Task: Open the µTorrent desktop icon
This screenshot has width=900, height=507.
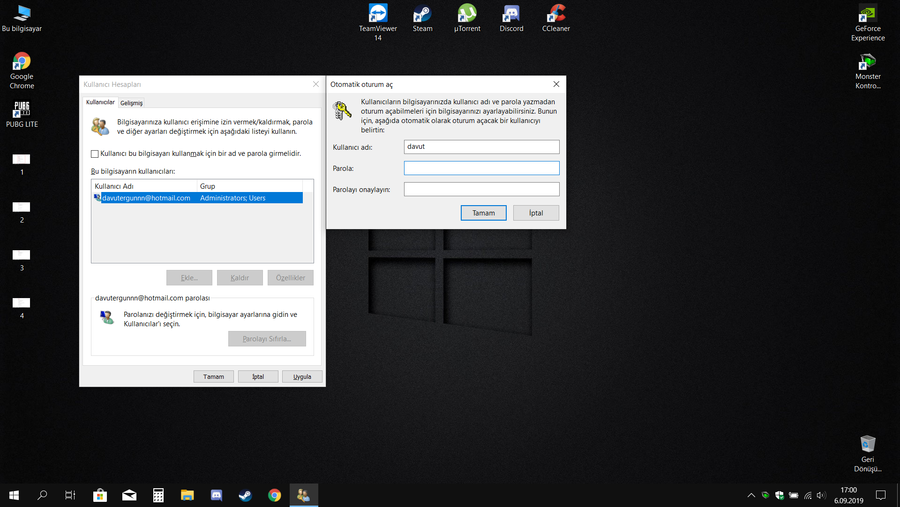Action: pos(467,14)
